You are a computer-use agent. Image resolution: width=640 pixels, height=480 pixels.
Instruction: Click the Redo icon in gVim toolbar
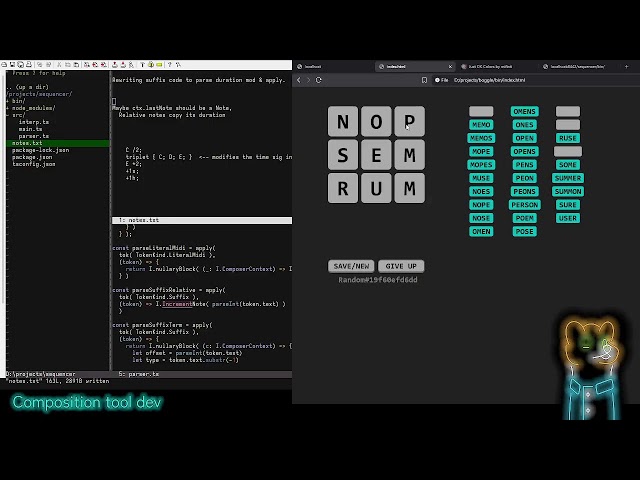click(x=49, y=64)
